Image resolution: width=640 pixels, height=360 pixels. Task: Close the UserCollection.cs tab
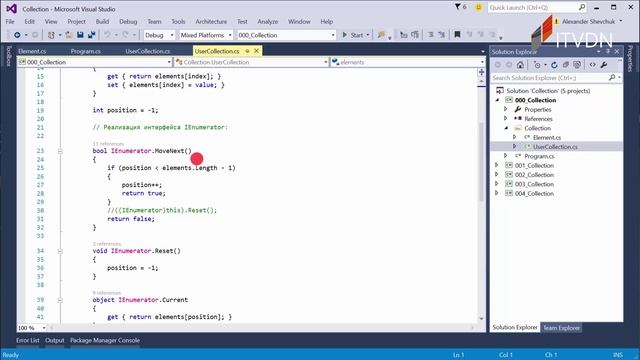[x=256, y=51]
